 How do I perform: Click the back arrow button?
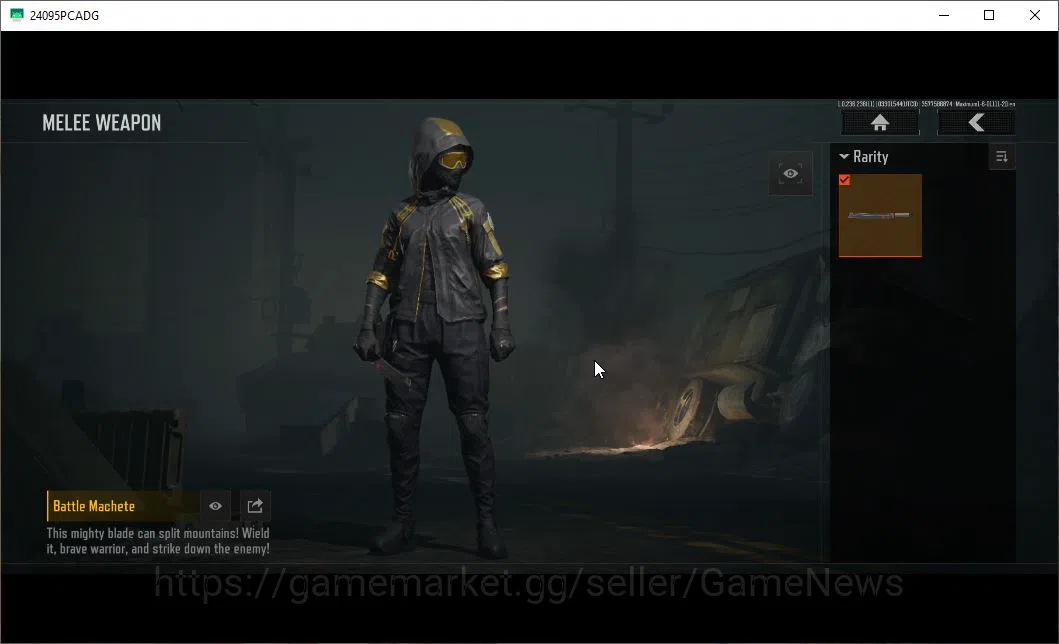976,123
